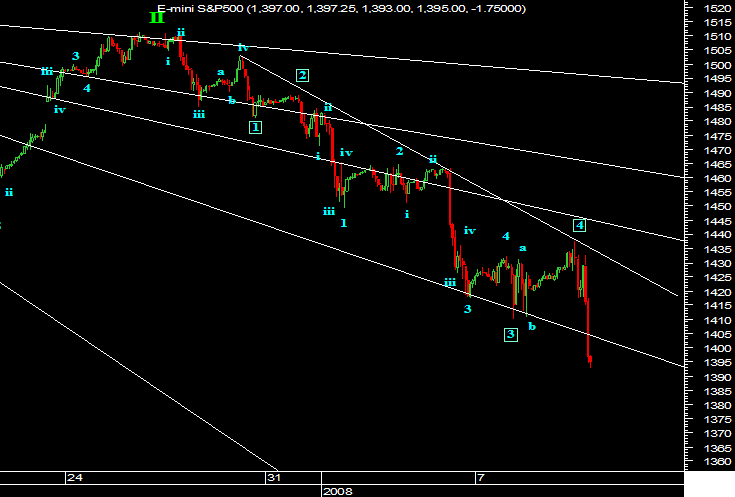Click the 1445 price axis label
735x497 pixels.
[717, 220]
